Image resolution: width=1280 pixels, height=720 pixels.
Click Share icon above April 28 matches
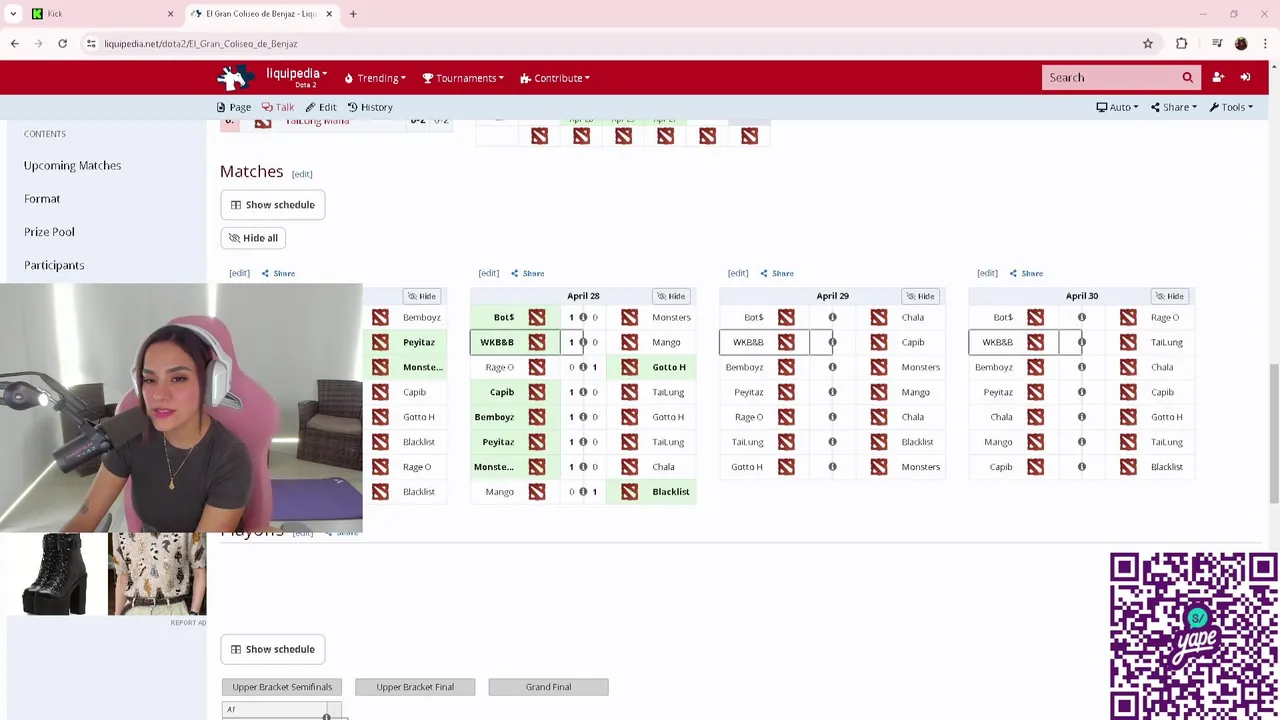click(527, 273)
